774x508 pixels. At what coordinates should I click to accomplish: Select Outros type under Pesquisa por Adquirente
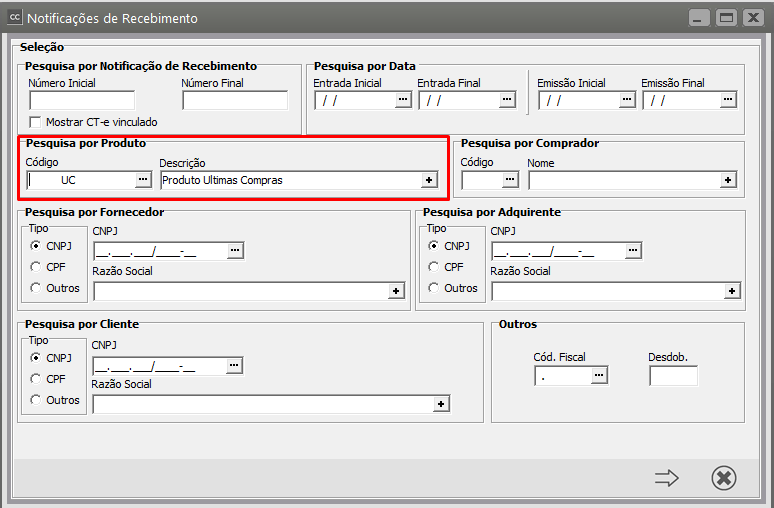(x=434, y=288)
